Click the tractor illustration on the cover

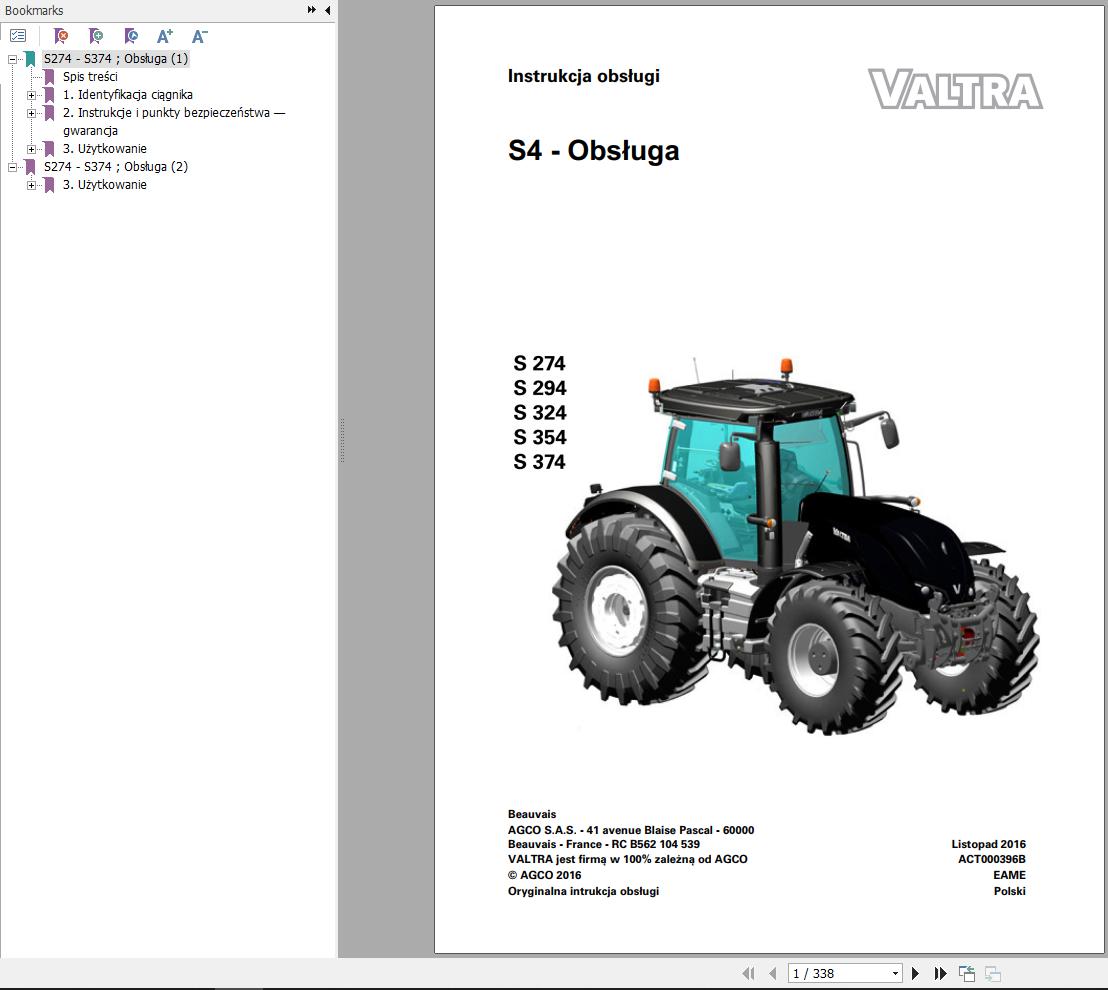click(796, 546)
